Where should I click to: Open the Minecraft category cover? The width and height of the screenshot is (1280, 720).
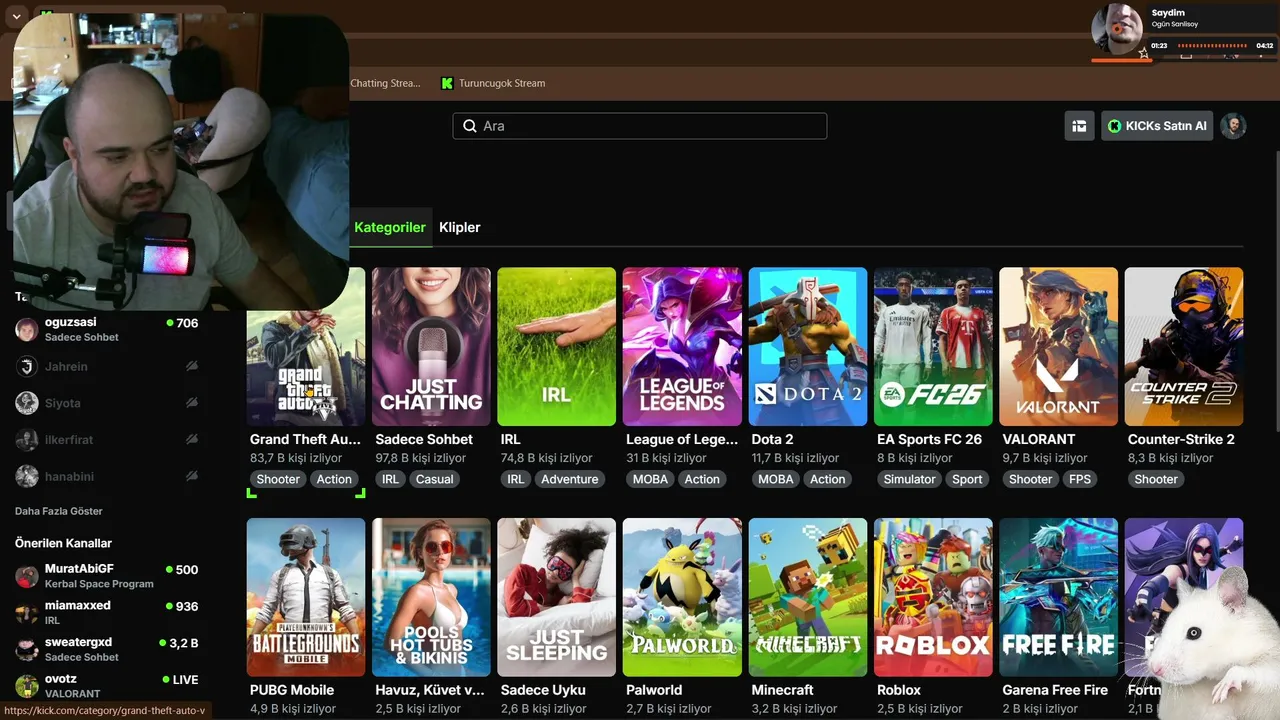808,597
